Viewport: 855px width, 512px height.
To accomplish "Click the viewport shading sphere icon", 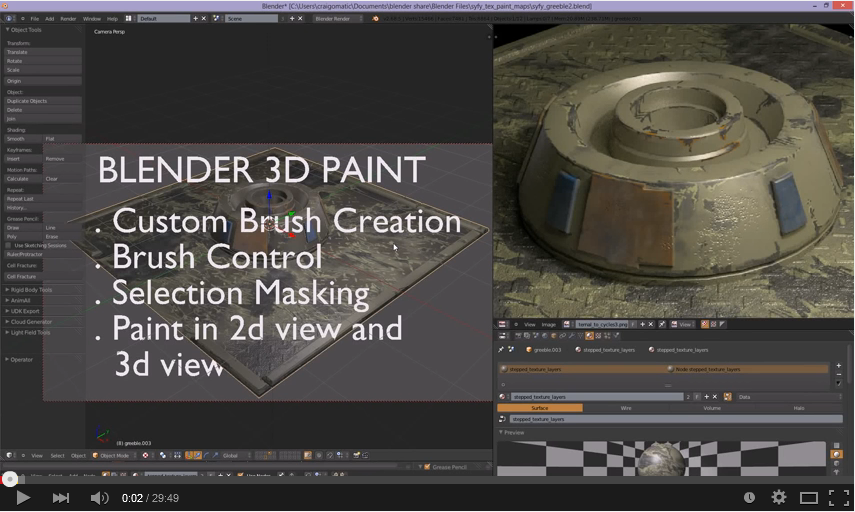I will 146,455.
